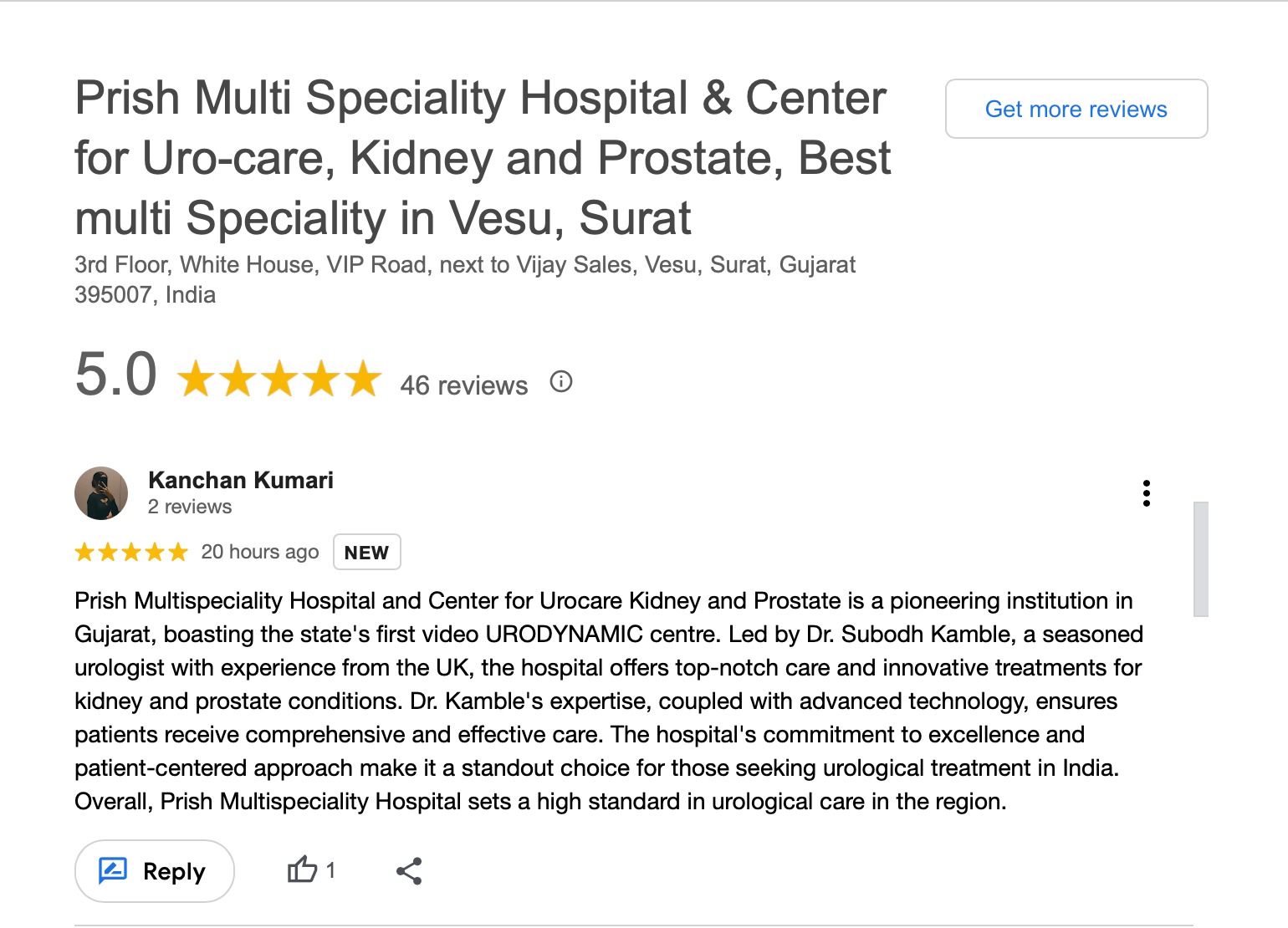Reply to Kanchan Kumari's review

pos(155,871)
